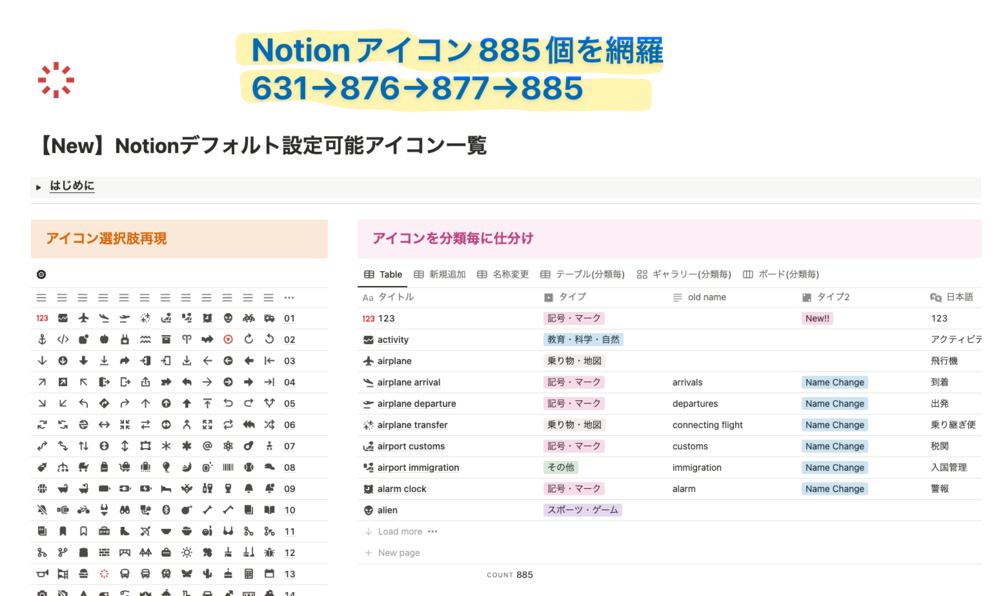Expand the はじめに toggle section
Image resolution: width=1005 pixels, height=596 pixels.
38,187
